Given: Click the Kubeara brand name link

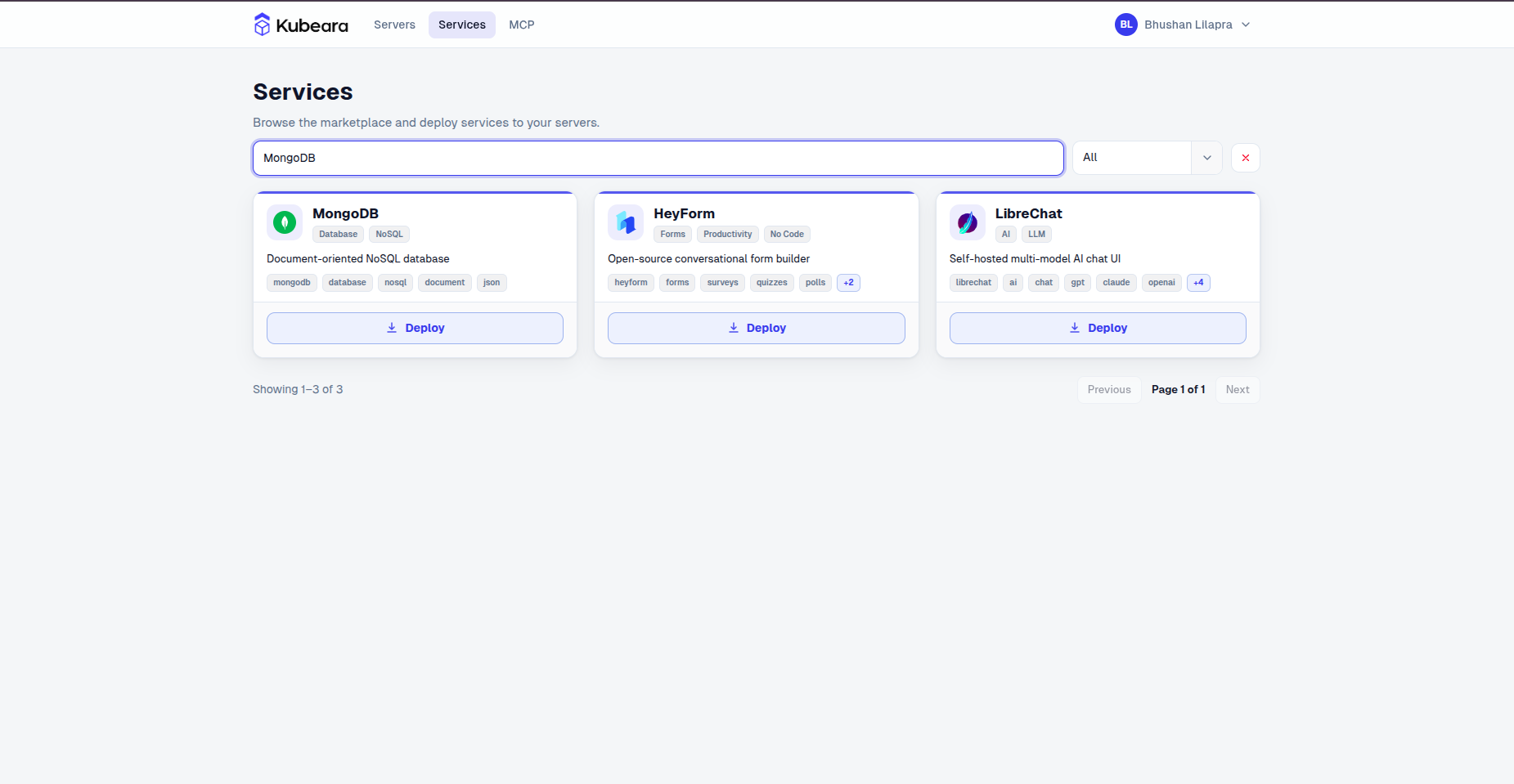Looking at the screenshot, I should tap(312, 25).
